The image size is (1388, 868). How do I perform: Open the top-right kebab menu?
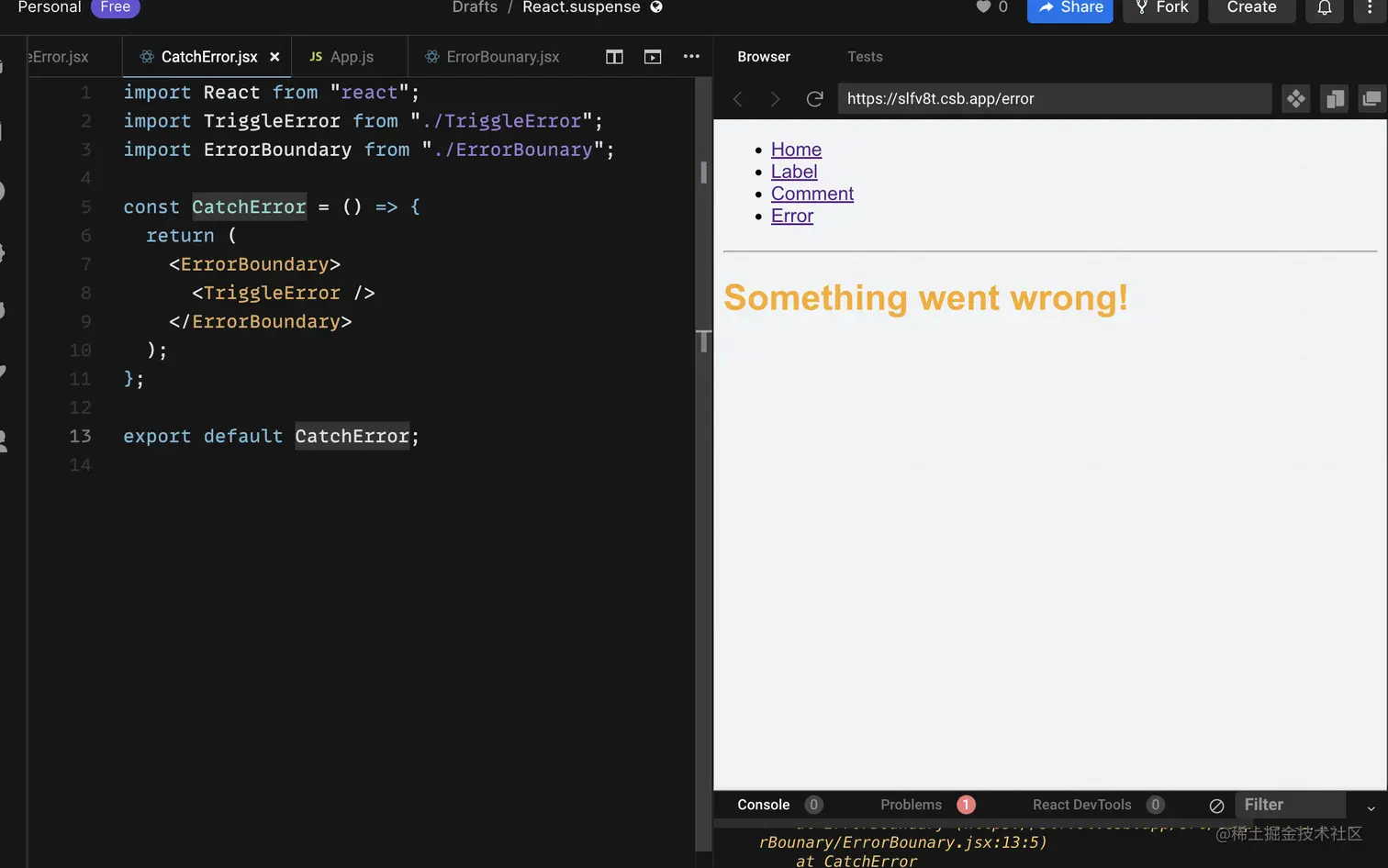[x=1370, y=8]
